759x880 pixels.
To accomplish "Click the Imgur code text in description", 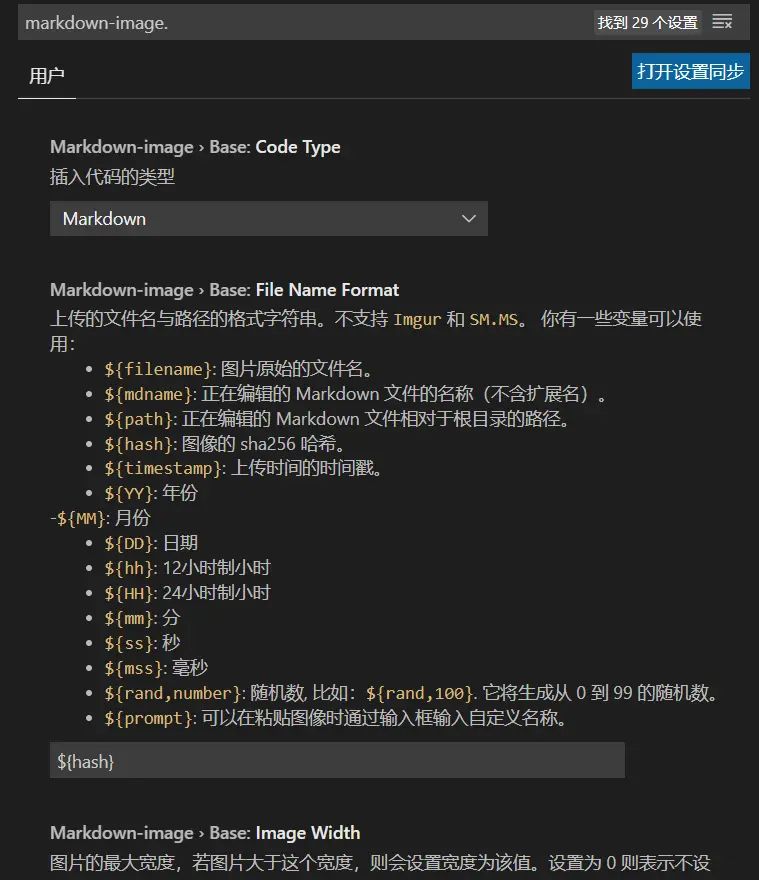I will [x=417, y=320].
